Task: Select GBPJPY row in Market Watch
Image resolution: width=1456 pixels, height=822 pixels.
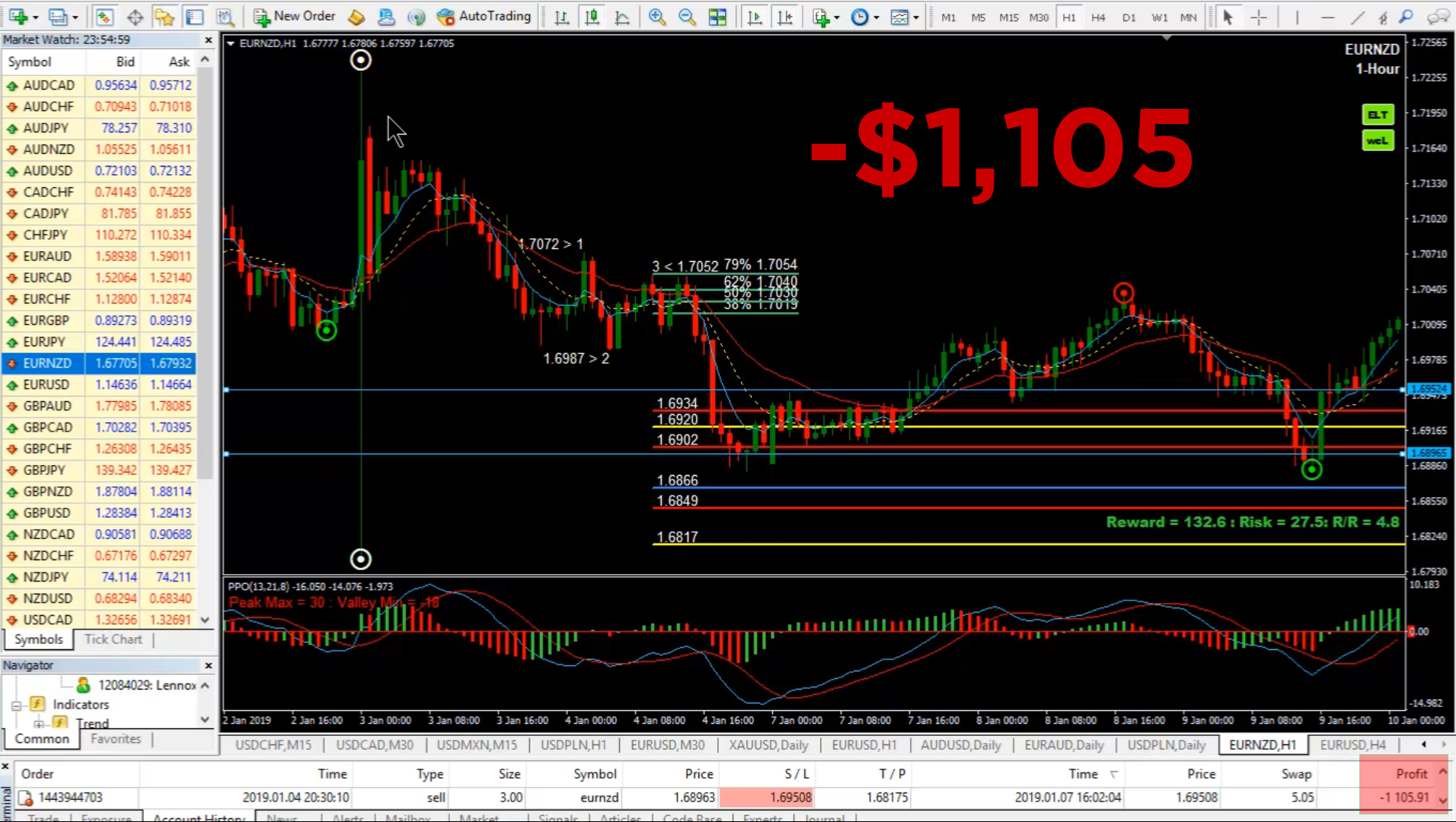Action: tap(99, 470)
